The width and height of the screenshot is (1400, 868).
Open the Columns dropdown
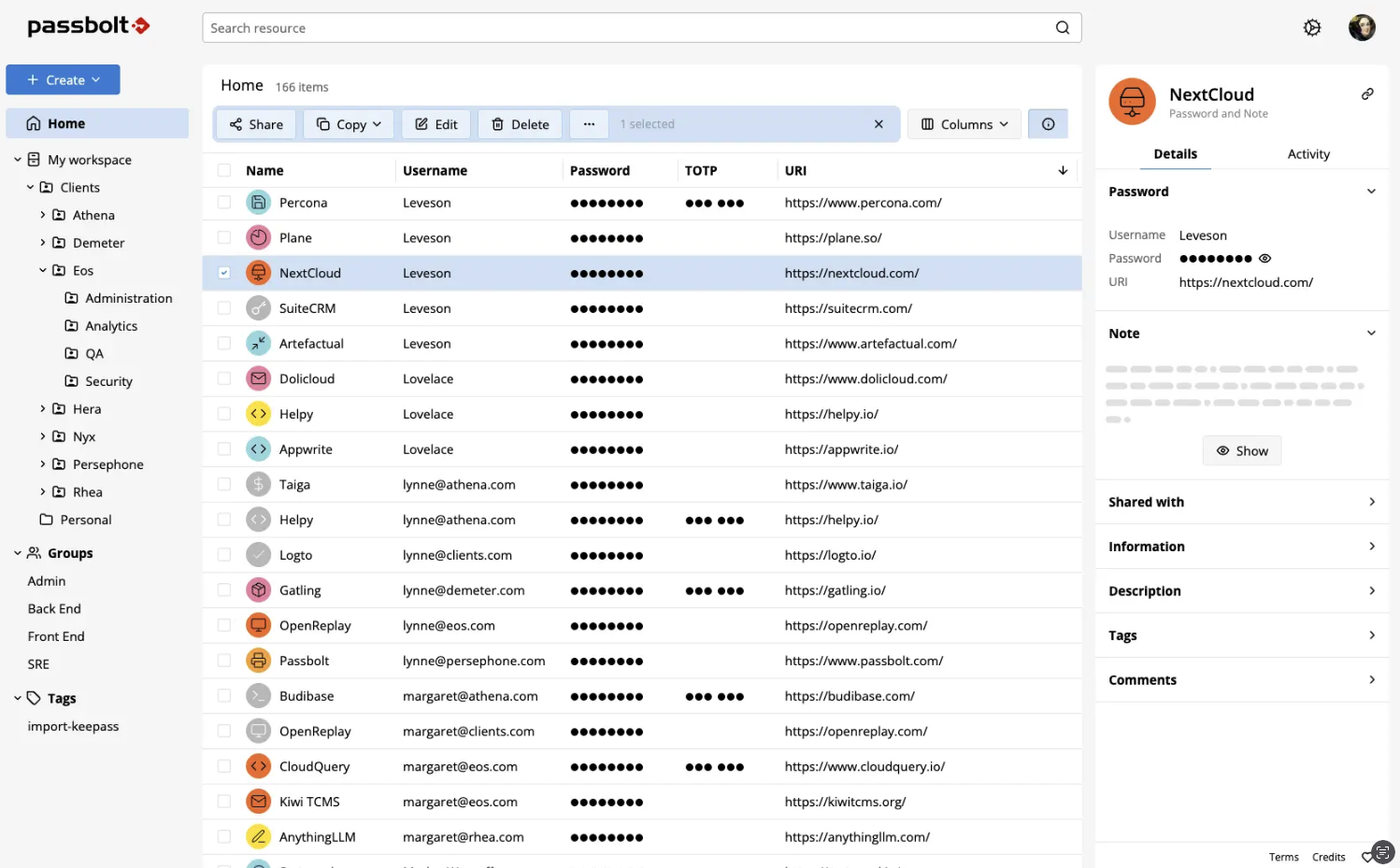pyautogui.click(x=964, y=124)
